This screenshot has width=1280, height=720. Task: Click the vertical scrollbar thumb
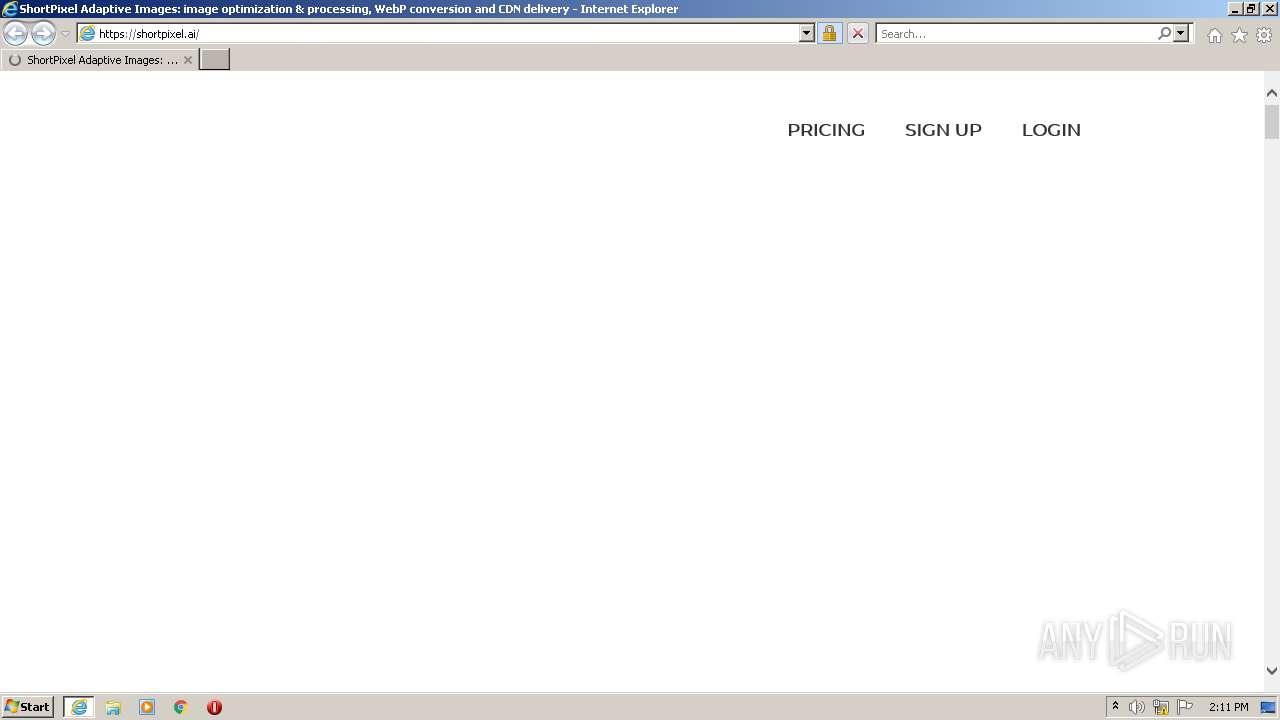tap(1272, 121)
